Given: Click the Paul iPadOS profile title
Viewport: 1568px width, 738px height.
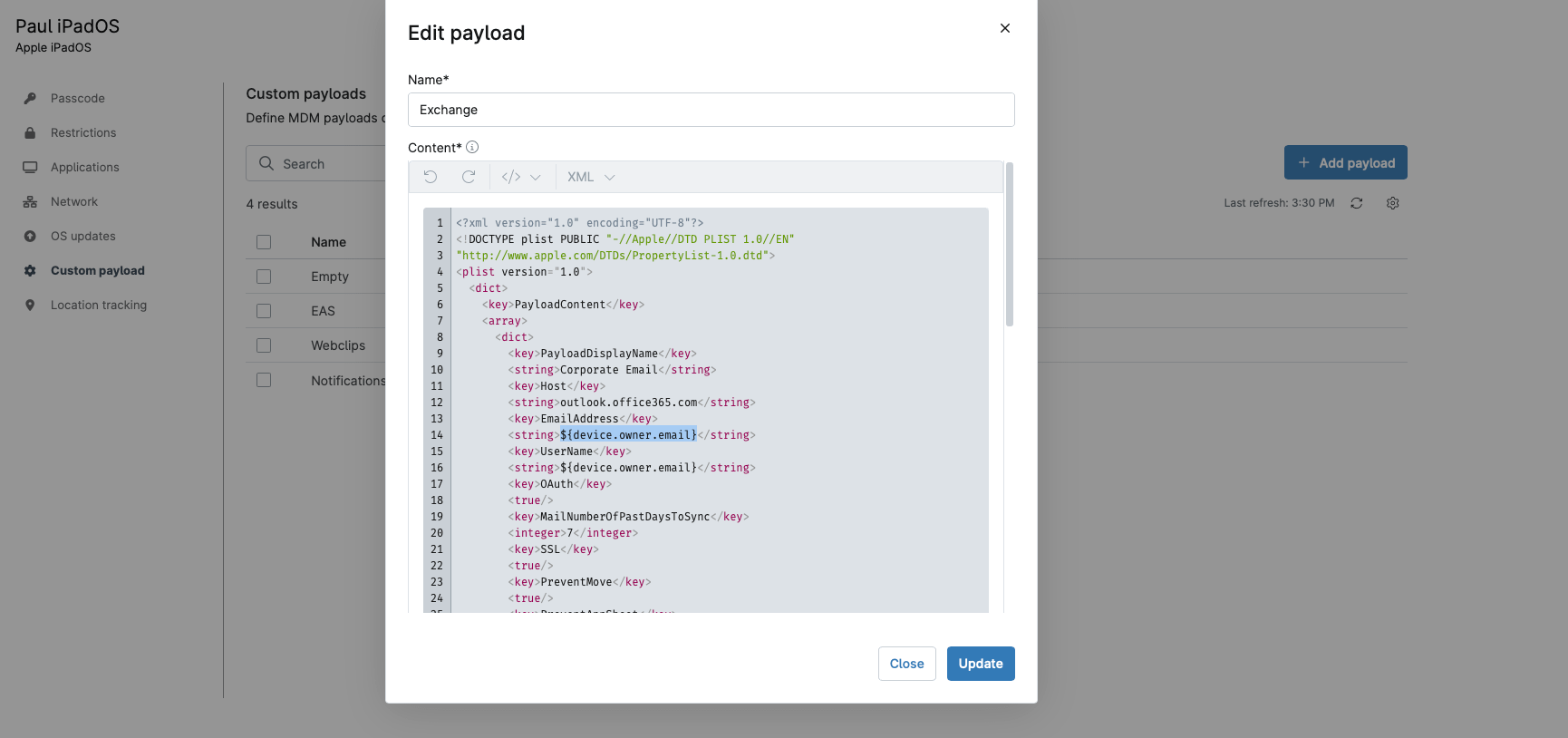Looking at the screenshot, I should tap(67, 26).
